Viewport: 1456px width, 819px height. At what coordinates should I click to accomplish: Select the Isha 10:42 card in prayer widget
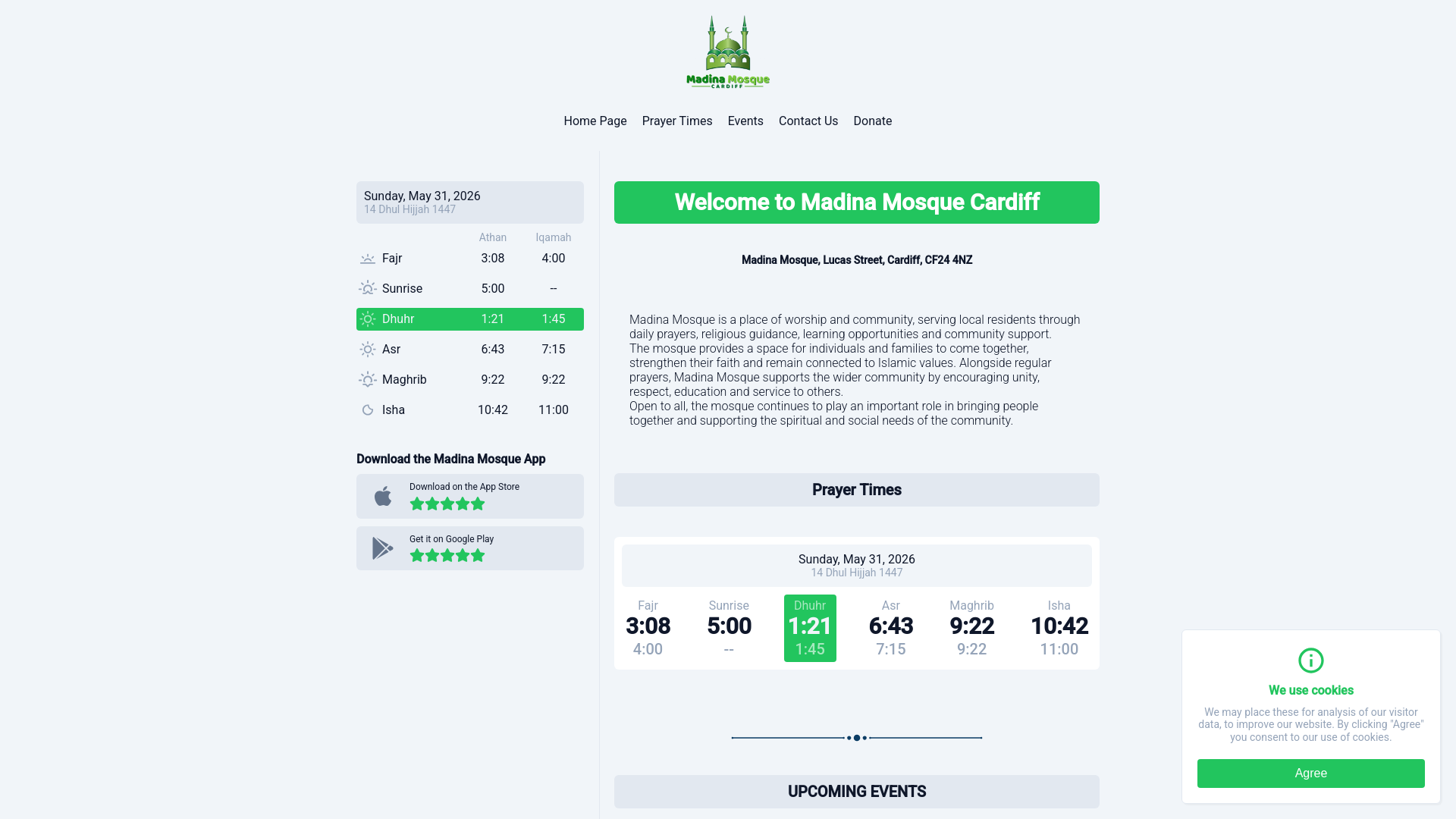[1059, 628]
